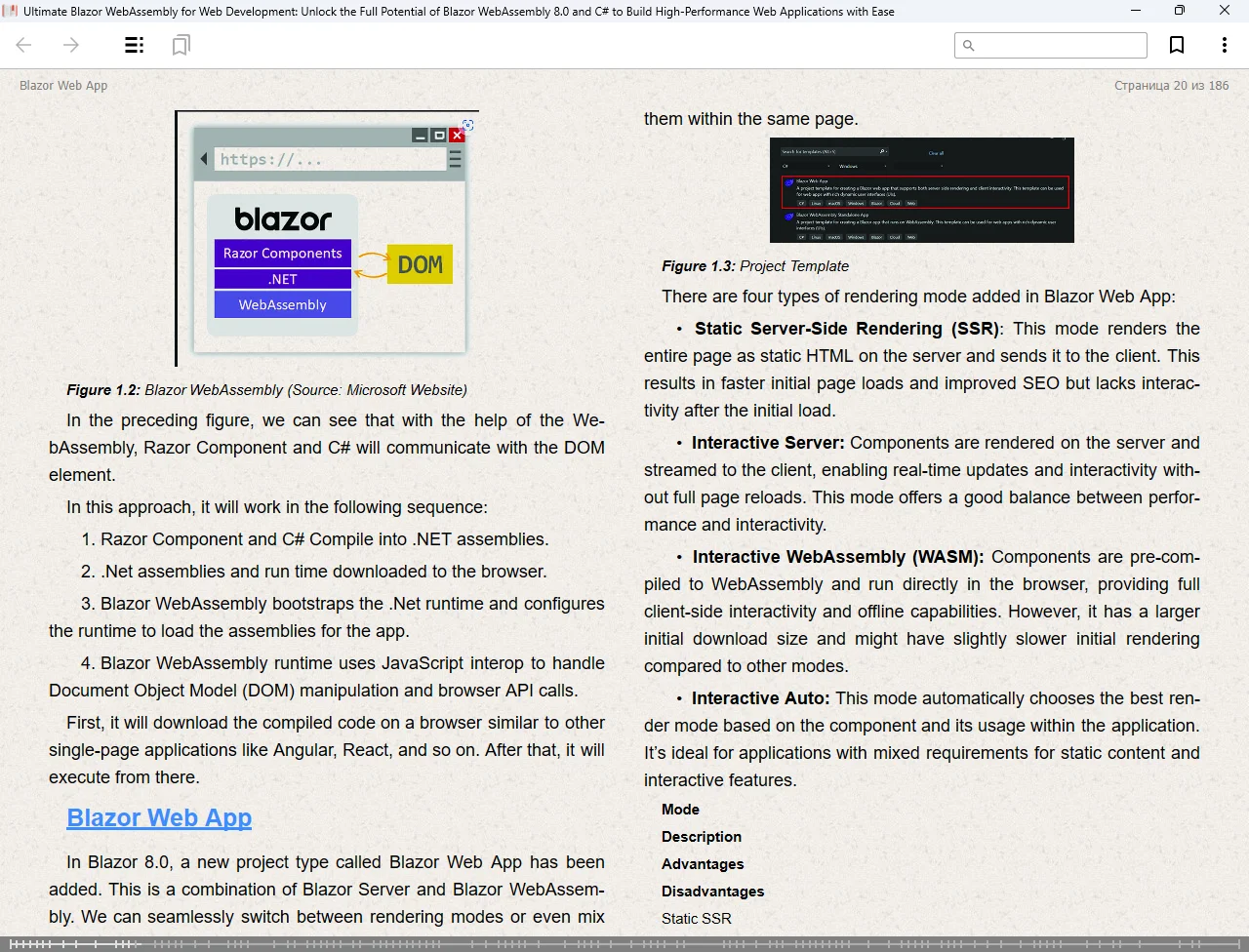Image resolution: width=1249 pixels, height=952 pixels.
Task: Open the Project Template screenshot image
Action: coord(921,190)
